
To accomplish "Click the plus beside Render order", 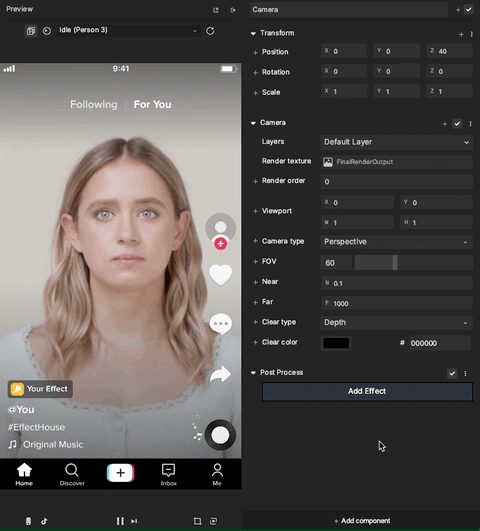I will tap(255, 182).
